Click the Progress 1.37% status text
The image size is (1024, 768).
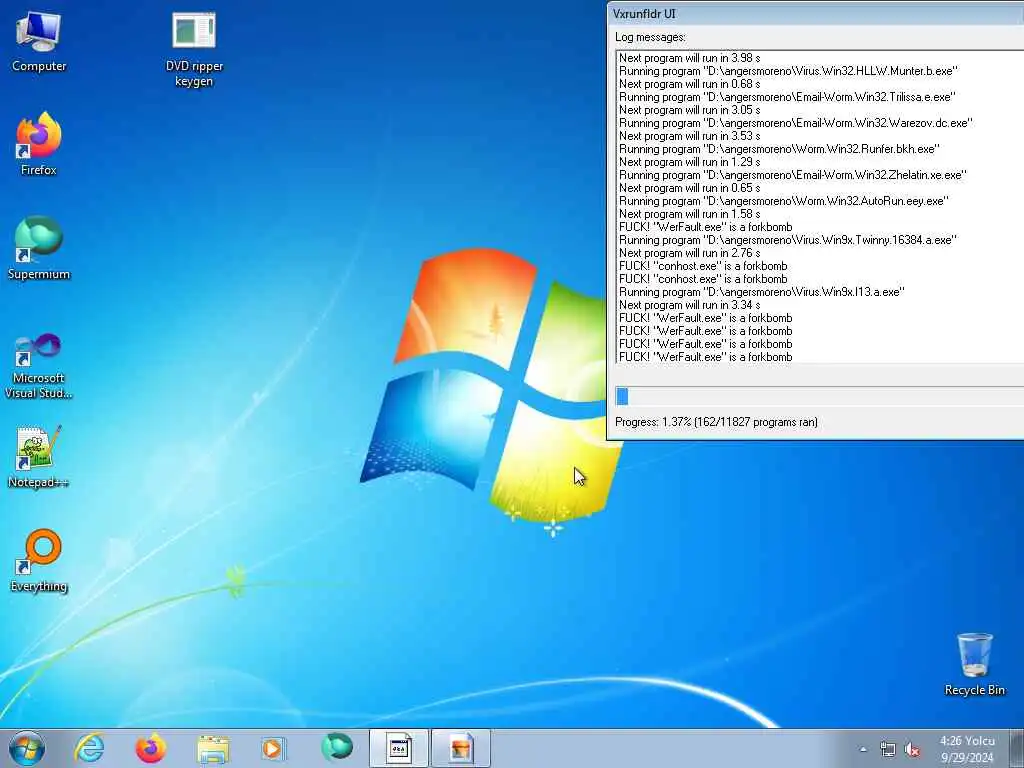[x=716, y=422]
